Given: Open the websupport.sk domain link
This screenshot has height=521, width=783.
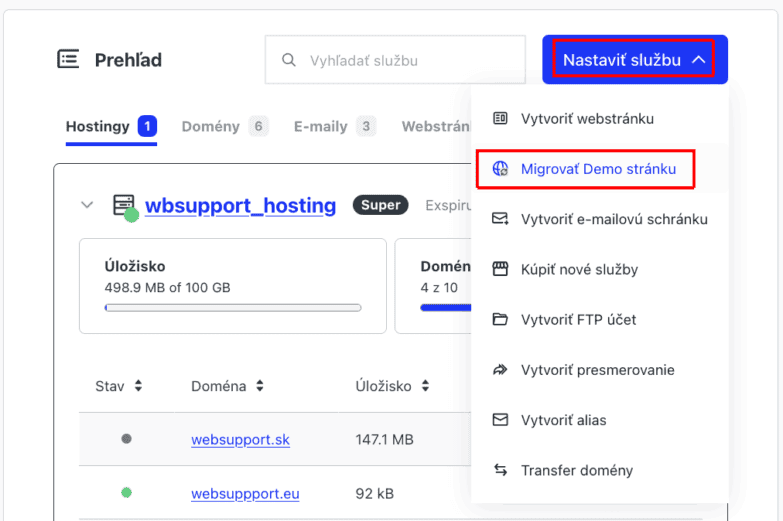Looking at the screenshot, I should pos(240,439).
